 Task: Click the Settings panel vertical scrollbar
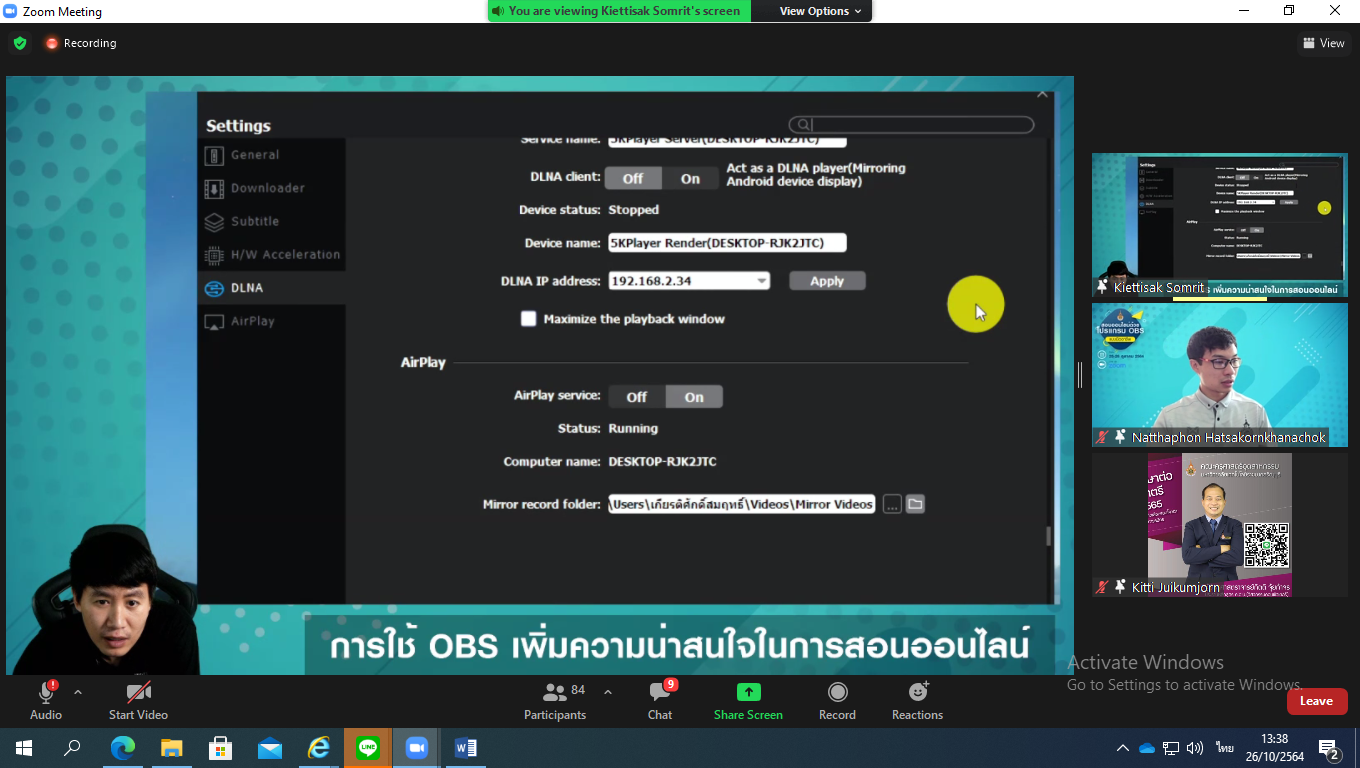[x=1048, y=535]
